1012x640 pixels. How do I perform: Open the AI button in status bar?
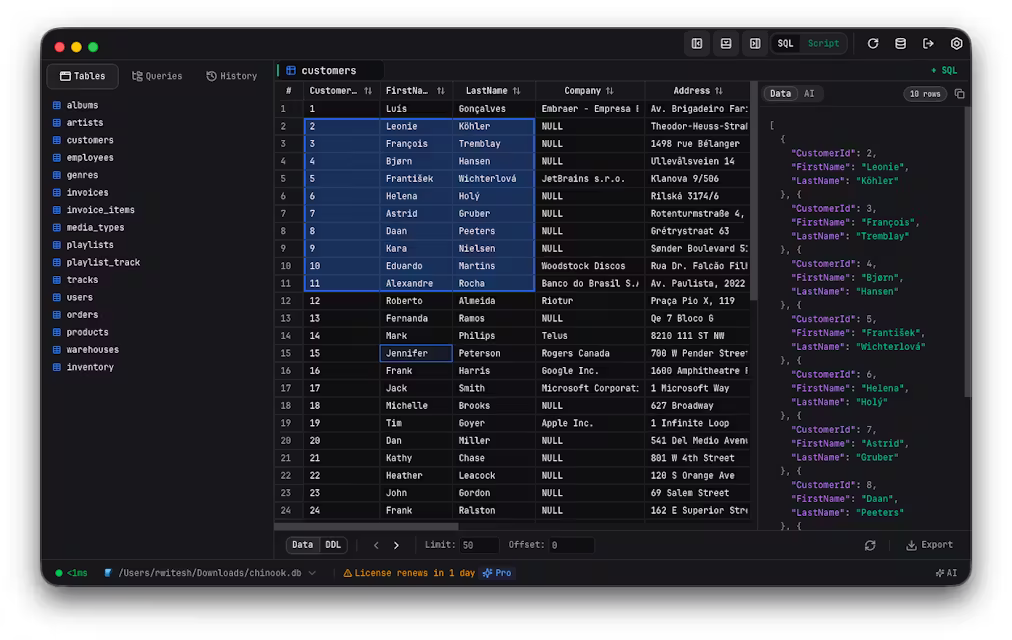coord(946,574)
